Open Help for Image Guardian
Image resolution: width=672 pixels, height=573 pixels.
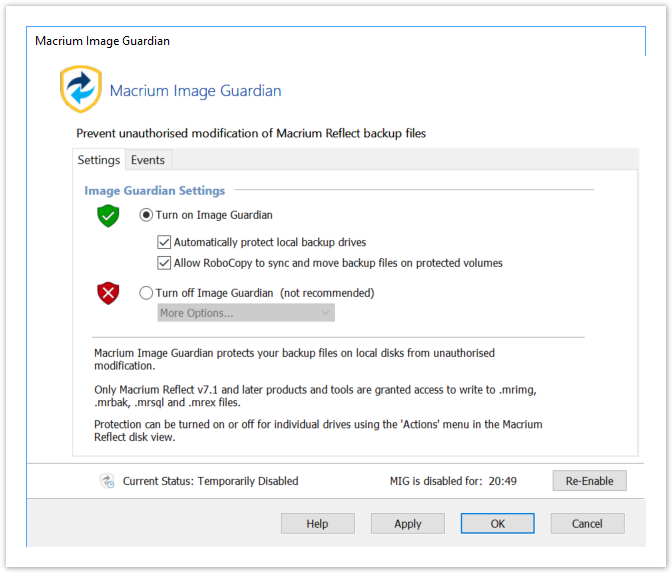318,524
